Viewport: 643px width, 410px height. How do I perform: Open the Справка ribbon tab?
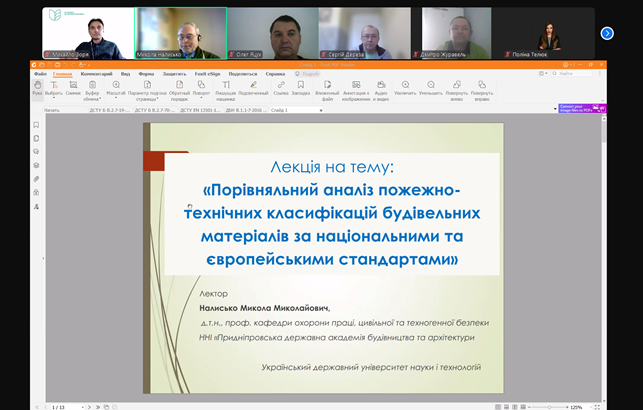pos(275,74)
